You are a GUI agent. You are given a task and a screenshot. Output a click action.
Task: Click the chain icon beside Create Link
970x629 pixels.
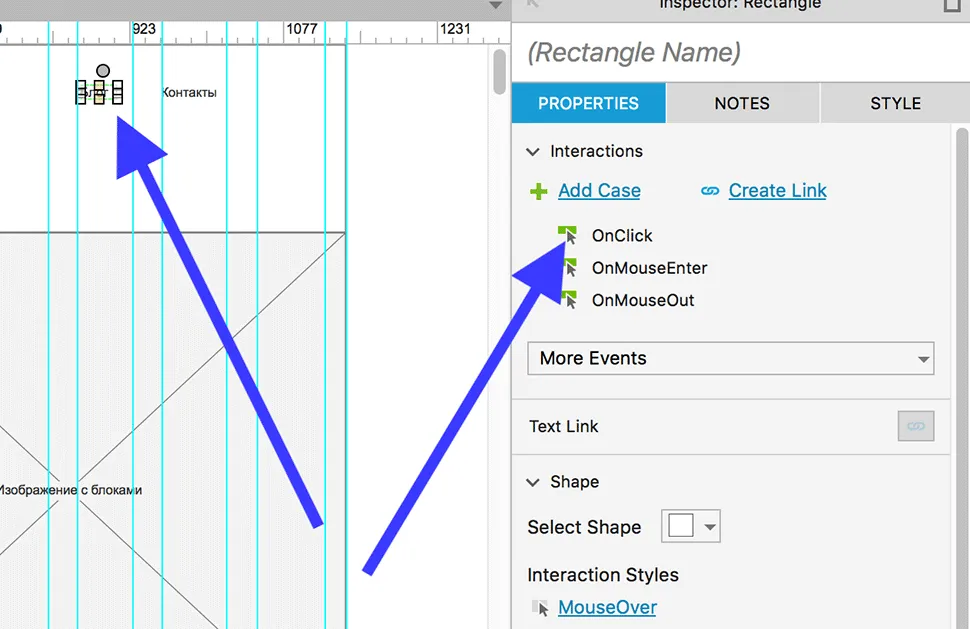tap(710, 191)
